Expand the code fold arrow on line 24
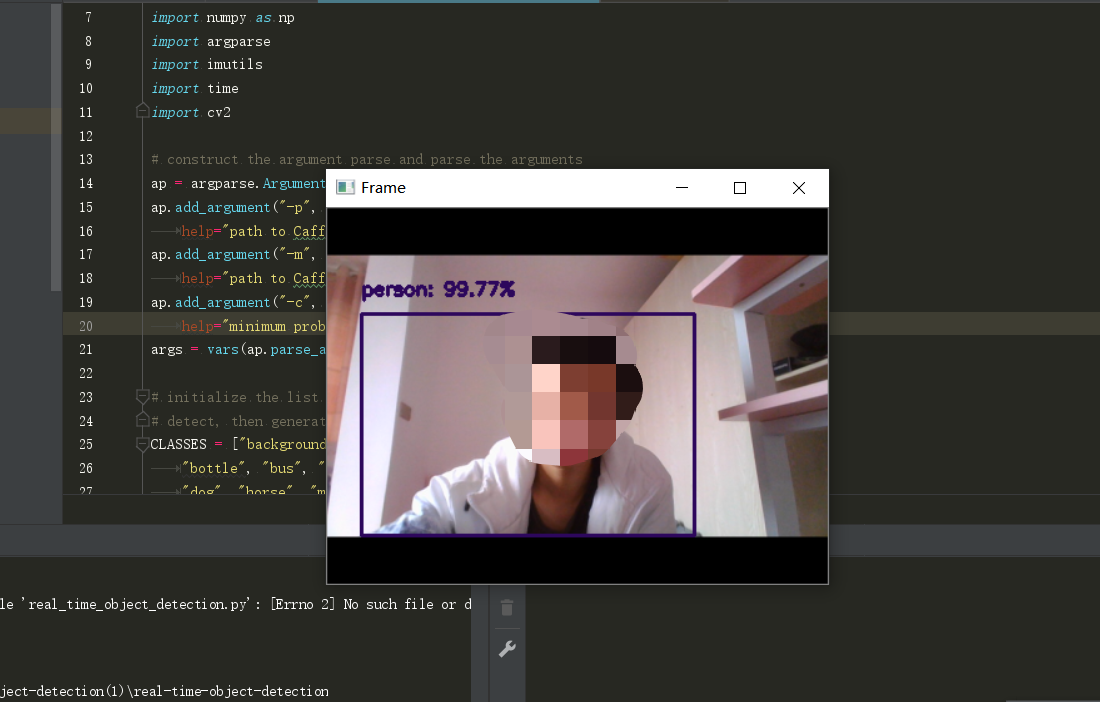This screenshot has height=702, width=1100. 141,420
